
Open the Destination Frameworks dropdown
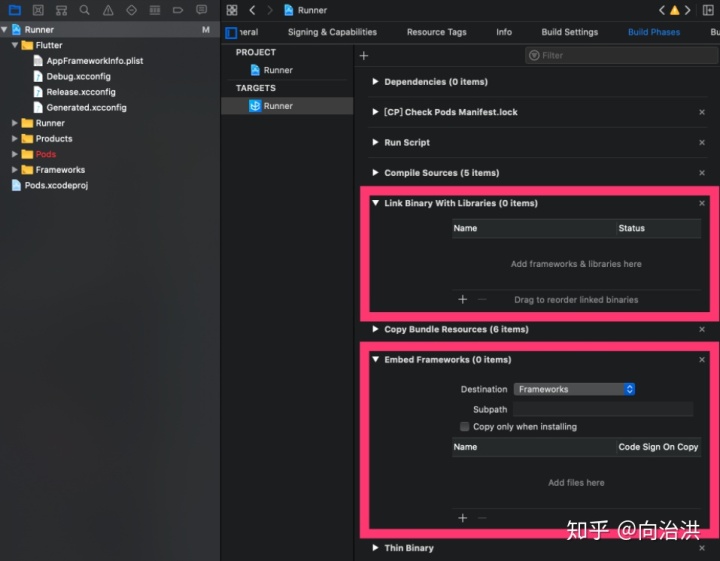point(574,389)
